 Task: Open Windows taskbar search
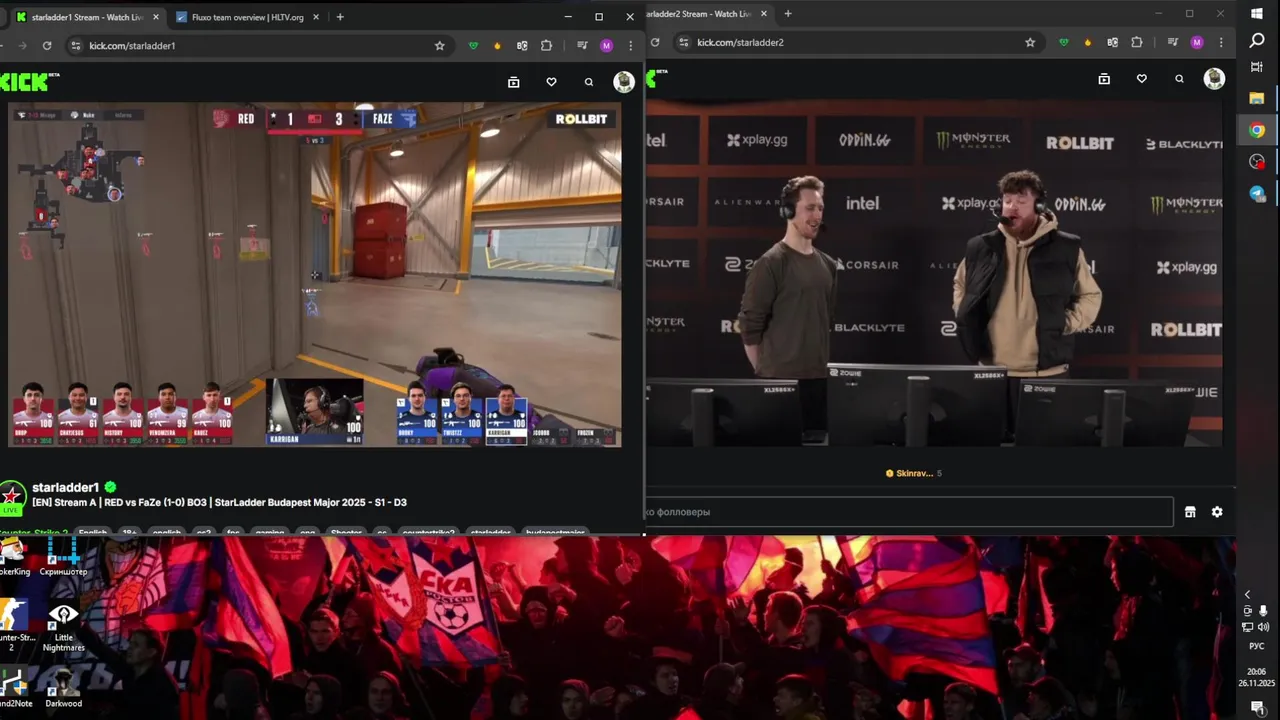(1257, 40)
